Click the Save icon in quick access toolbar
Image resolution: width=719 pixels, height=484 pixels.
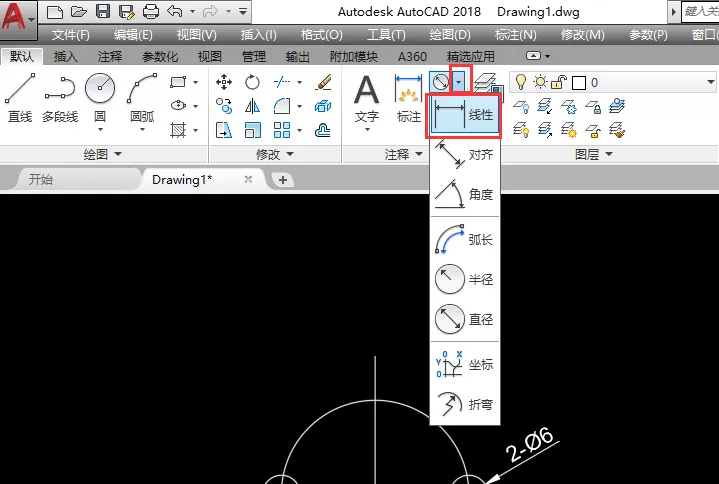tap(103, 11)
